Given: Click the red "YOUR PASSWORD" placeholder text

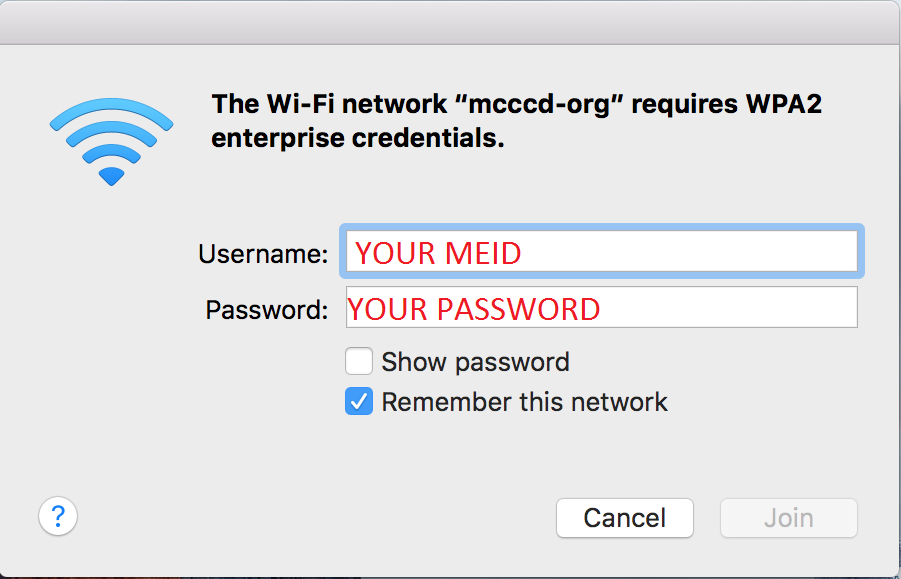Looking at the screenshot, I should click(474, 309).
